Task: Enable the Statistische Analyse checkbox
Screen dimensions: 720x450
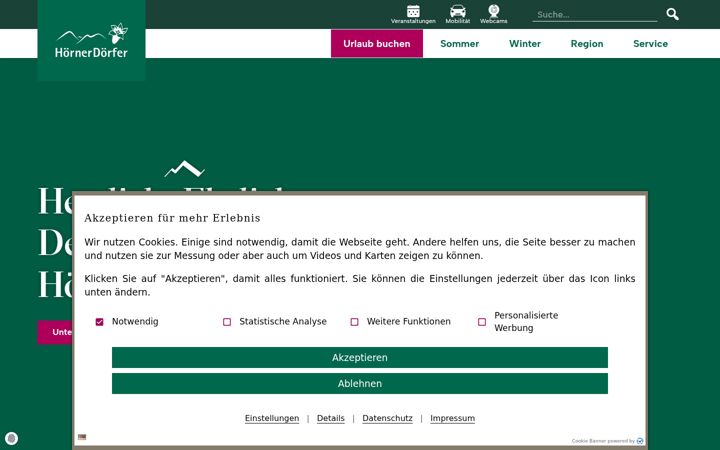Action: click(x=227, y=322)
